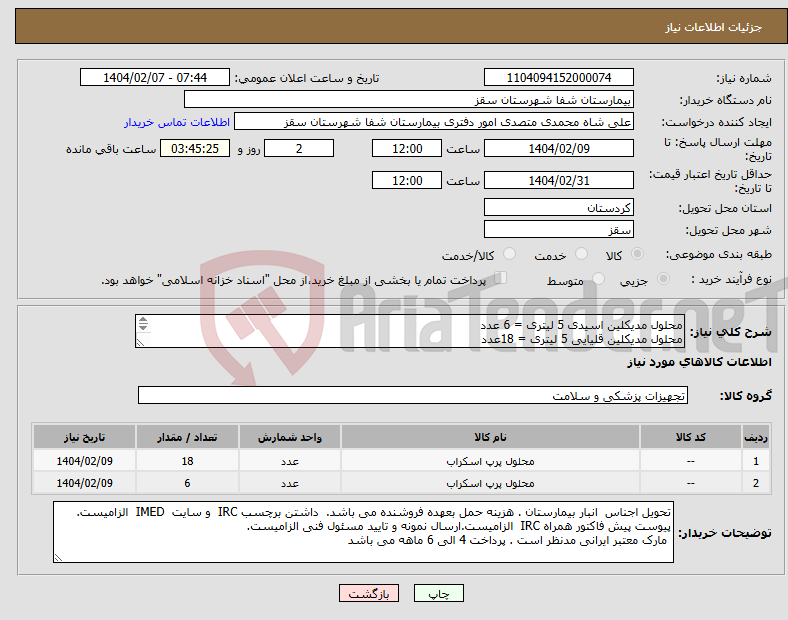Select the متوسط purchase type radio

pos(599,278)
